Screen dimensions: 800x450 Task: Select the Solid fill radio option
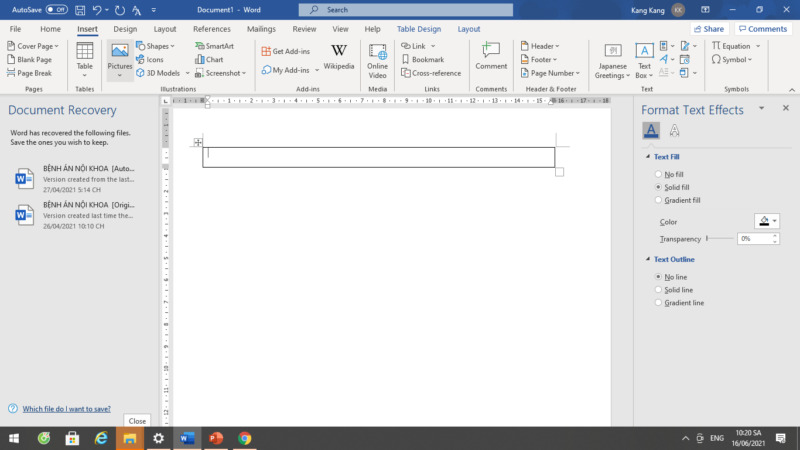tap(658, 187)
